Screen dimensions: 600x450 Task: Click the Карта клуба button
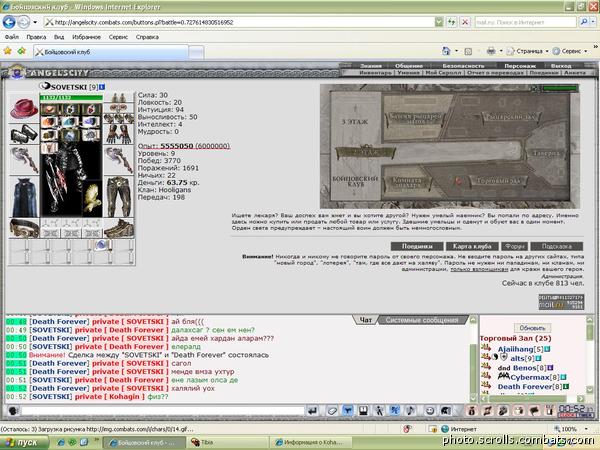coord(472,246)
